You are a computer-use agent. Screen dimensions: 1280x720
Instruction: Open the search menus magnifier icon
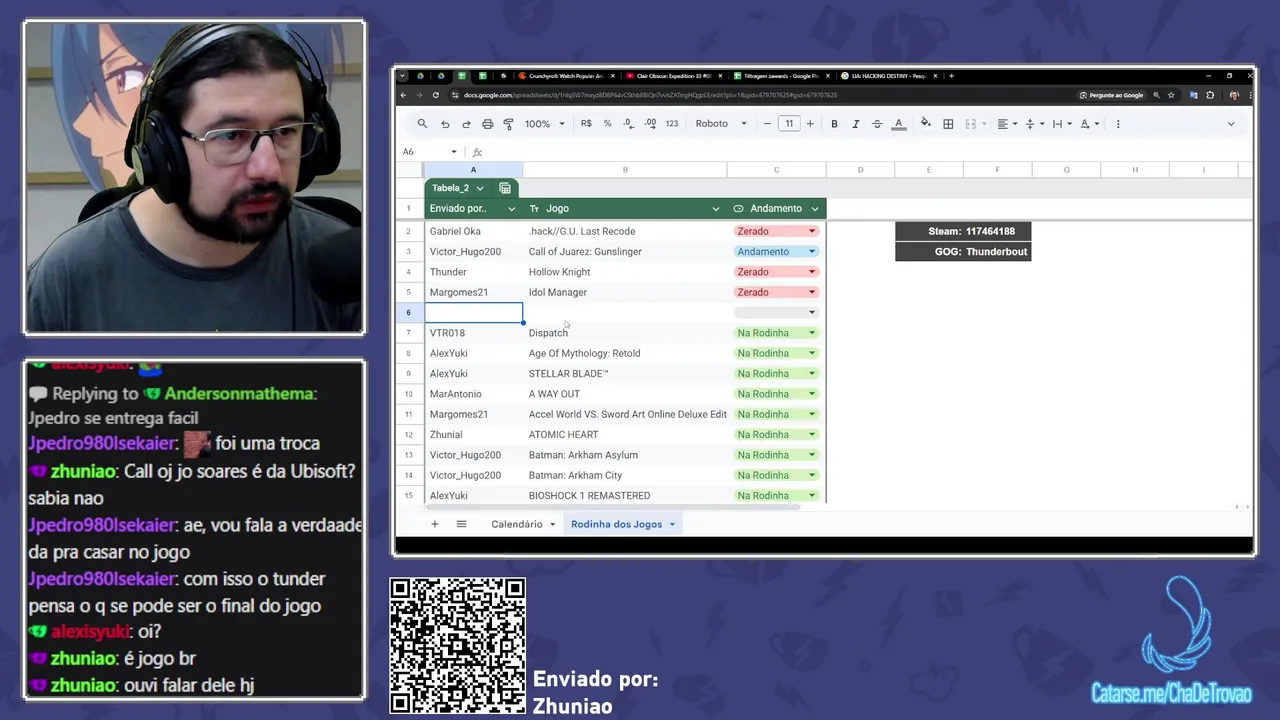tap(422, 124)
